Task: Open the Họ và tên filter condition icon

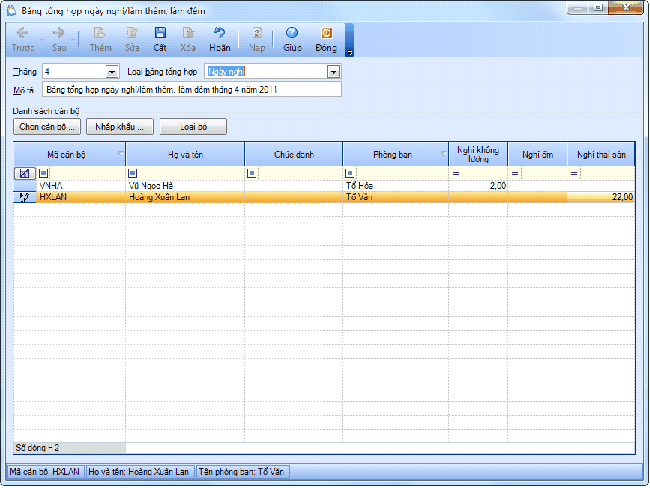Action: coord(133,173)
